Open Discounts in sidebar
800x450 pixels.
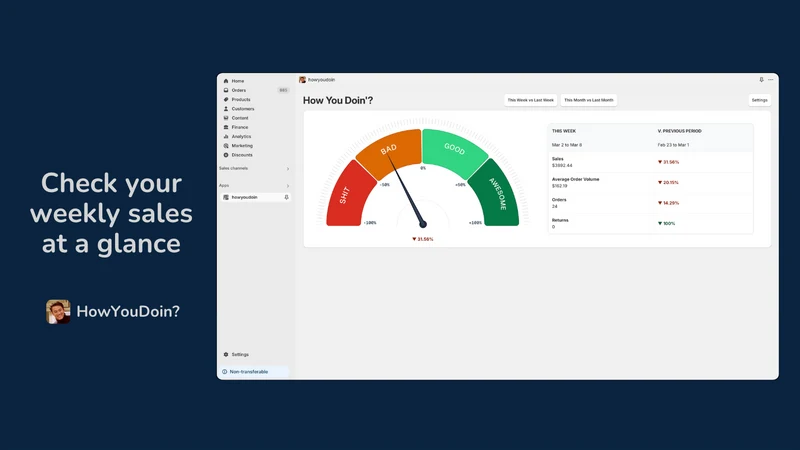(242, 155)
